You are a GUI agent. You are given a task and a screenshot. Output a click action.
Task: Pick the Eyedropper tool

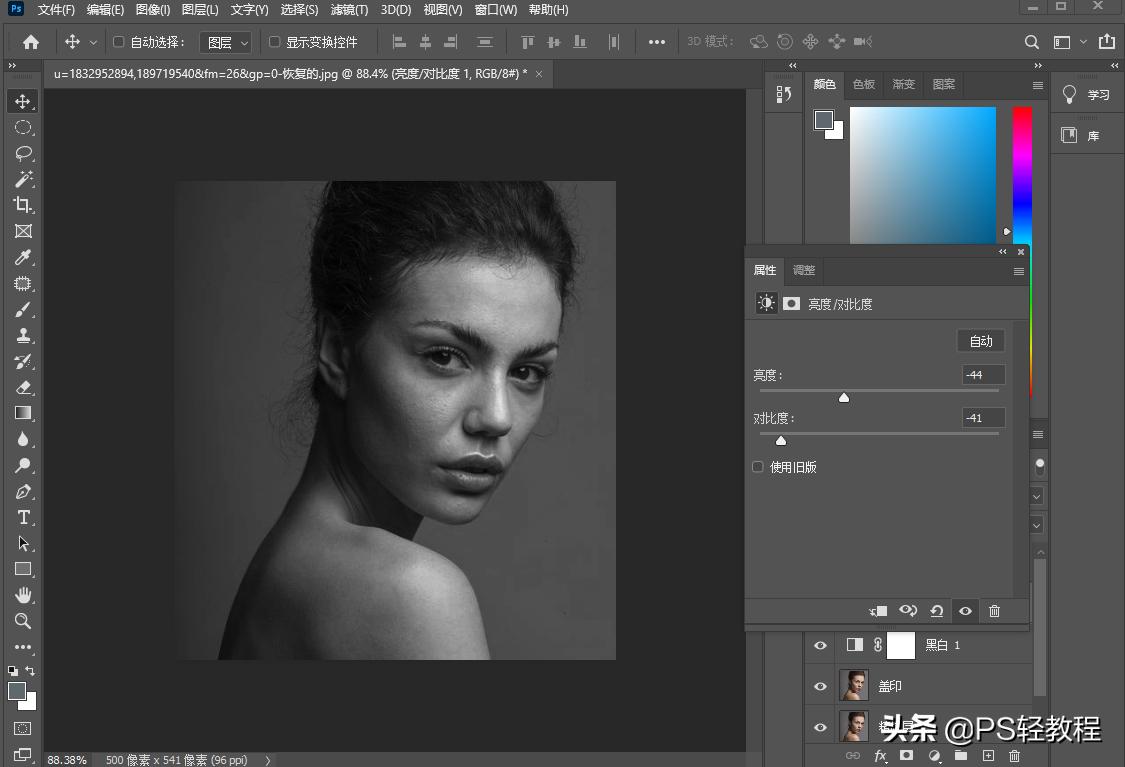click(23, 257)
